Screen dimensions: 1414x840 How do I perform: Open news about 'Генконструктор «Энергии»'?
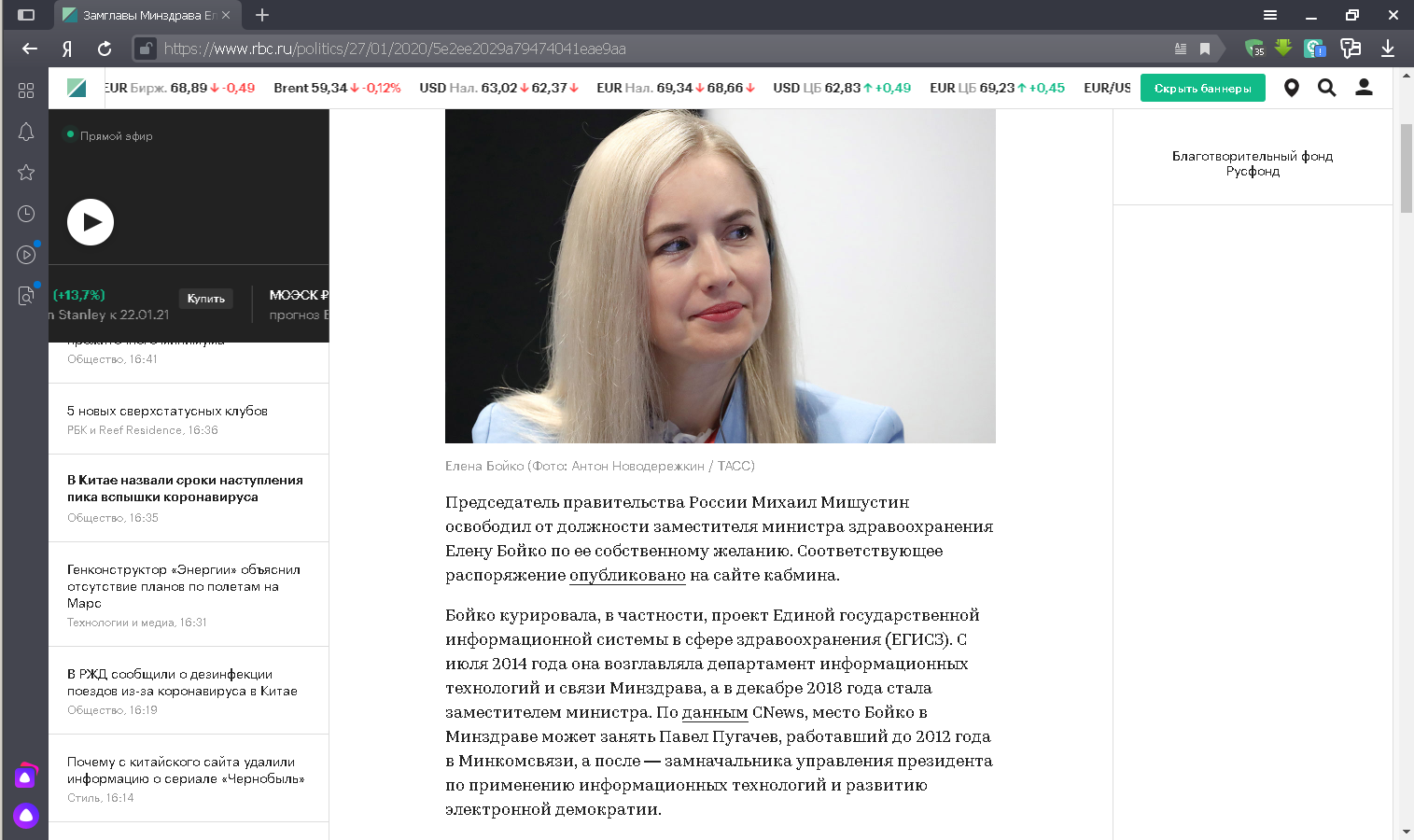(x=184, y=586)
